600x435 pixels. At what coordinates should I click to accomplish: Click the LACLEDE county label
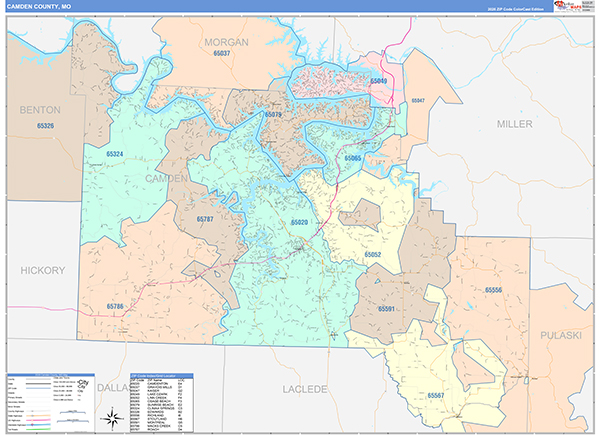[305, 389]
